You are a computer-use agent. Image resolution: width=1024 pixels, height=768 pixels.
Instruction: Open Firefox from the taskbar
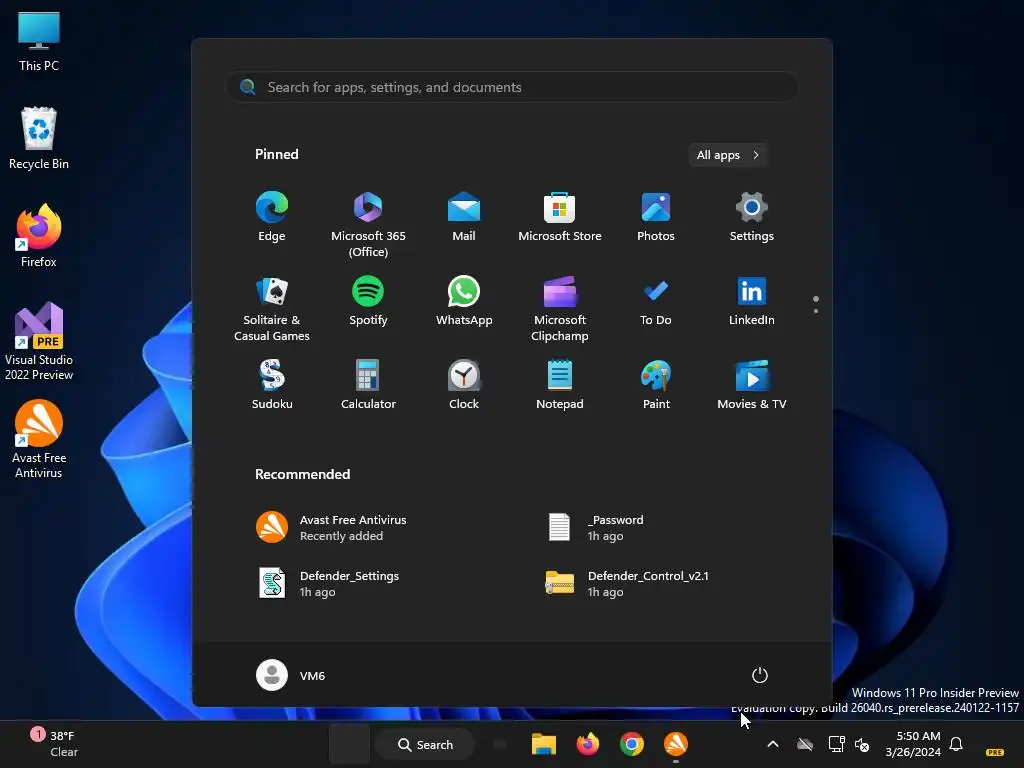[588, 744]
